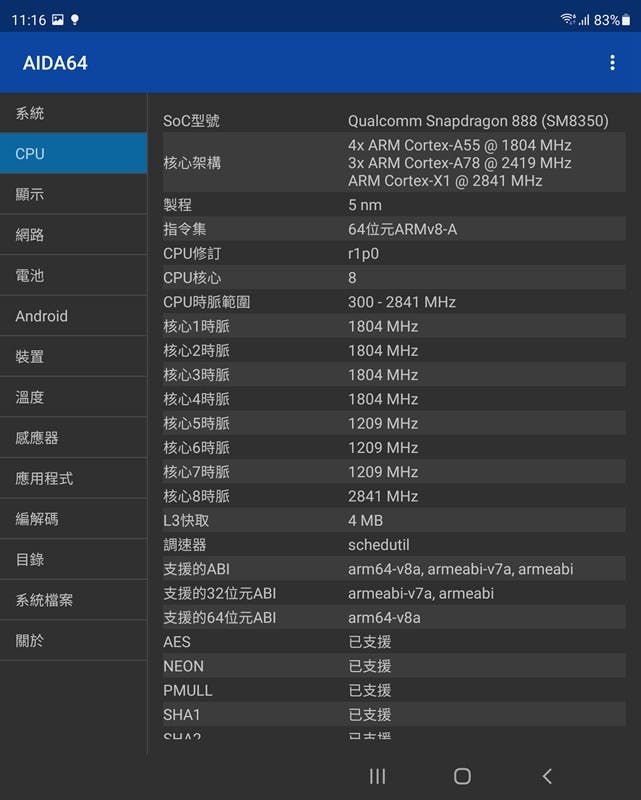Viewport: 641px width, 800px height.
Task: Tap the Wi-Fi status icon
Action: tap(568, 19)
